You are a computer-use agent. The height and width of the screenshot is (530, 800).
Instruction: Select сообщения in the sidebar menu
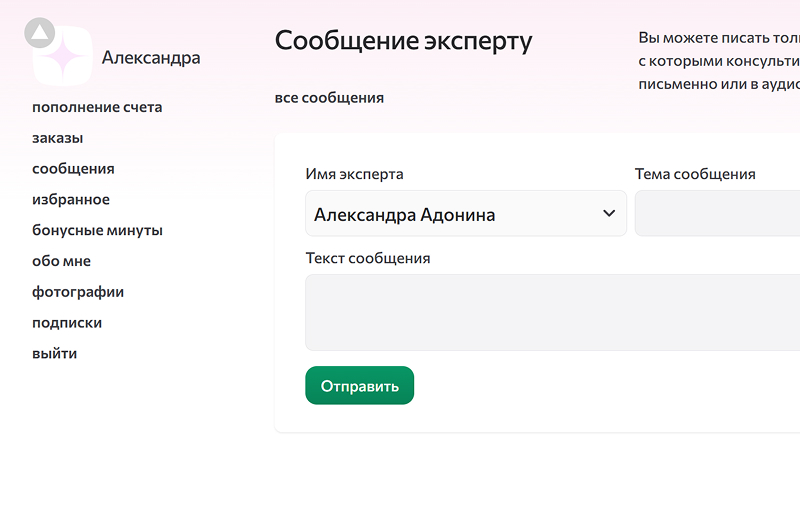coord(73,169)
